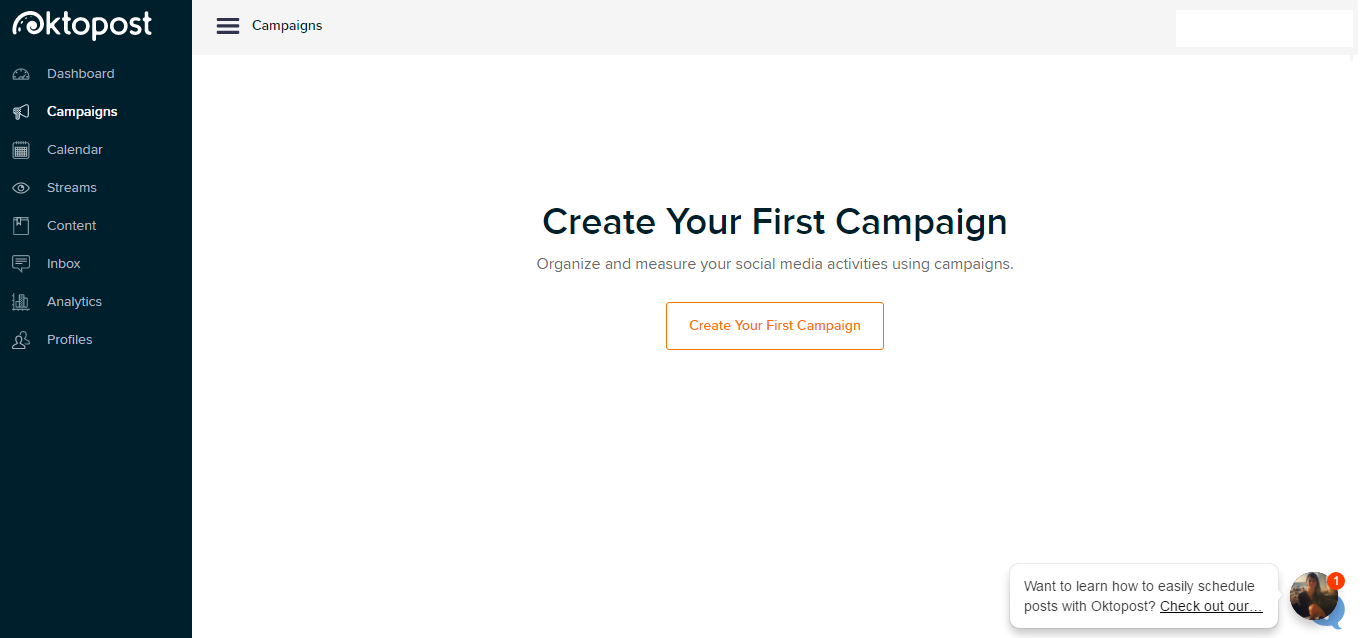
Task: Open the Calendar grid icon
Action: pos(21,150)
